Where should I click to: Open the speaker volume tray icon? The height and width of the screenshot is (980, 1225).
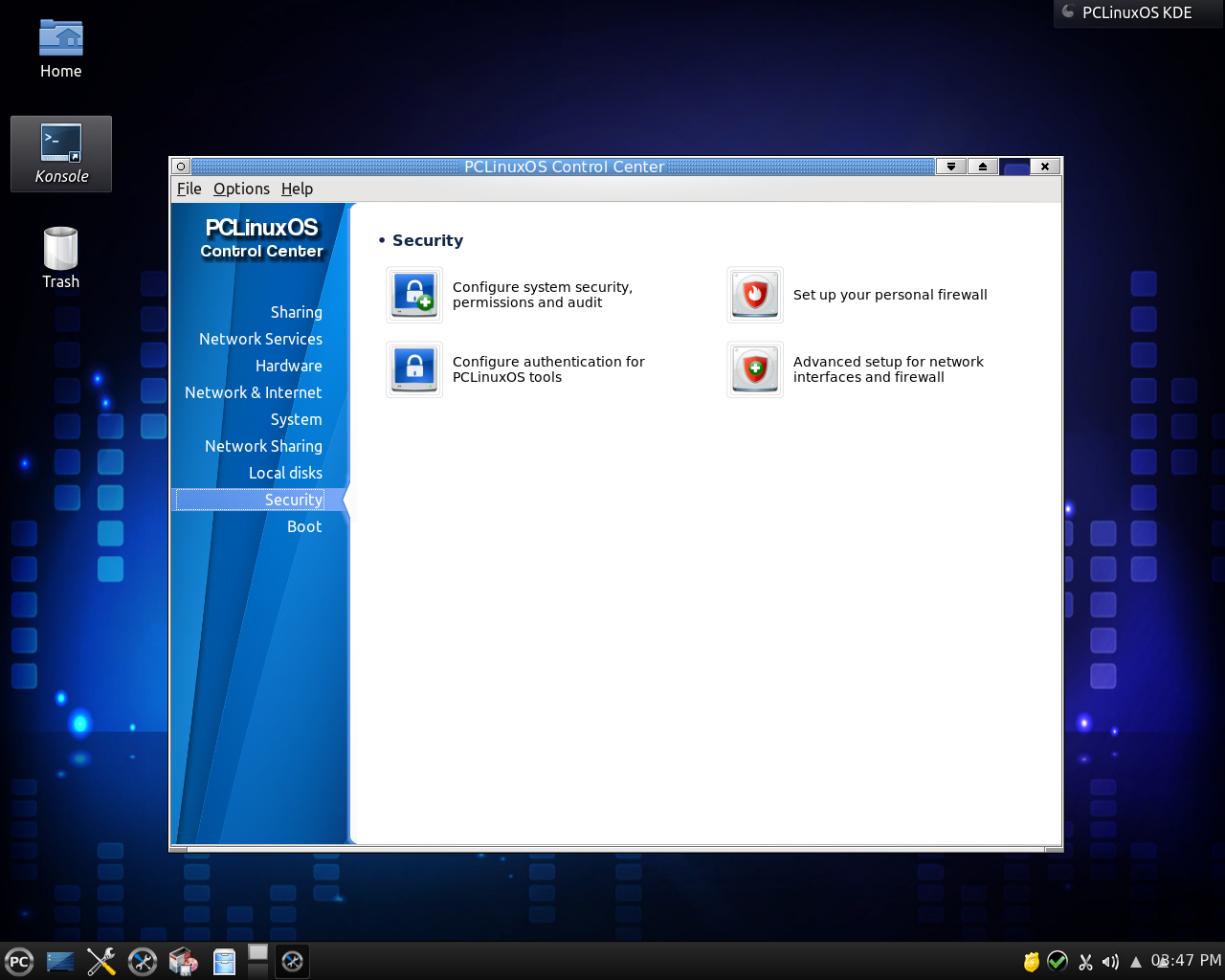point(1110,962)
